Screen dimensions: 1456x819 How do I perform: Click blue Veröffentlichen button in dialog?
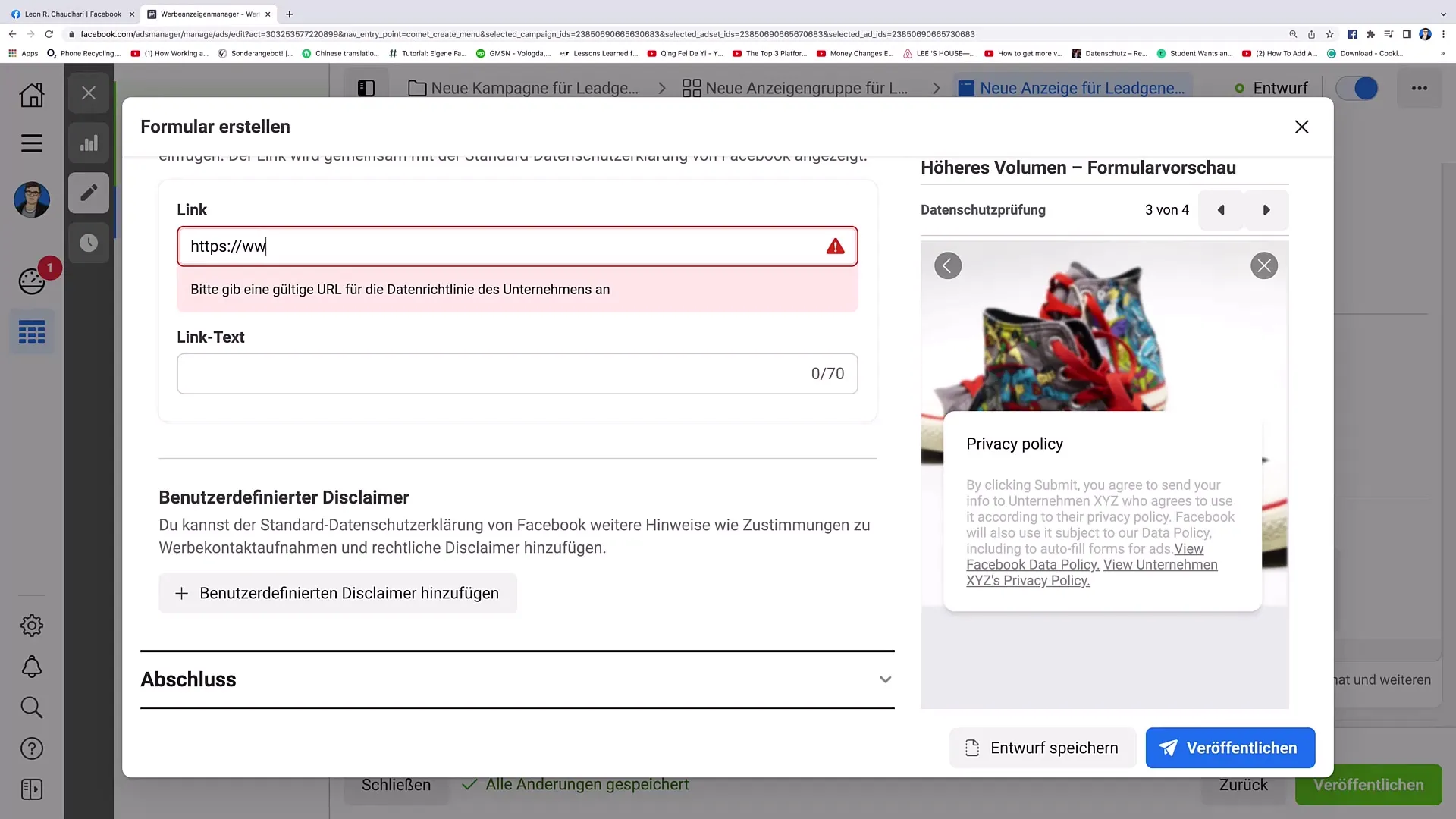1230,748
